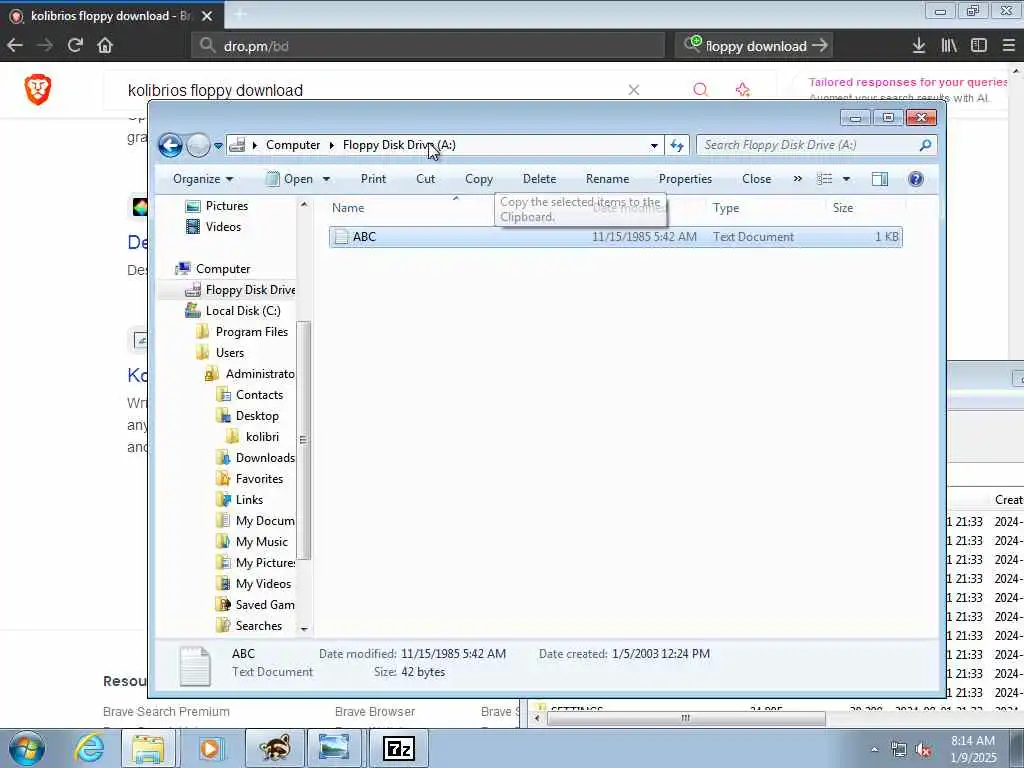The width and height of the screenshot is (1024, 768).
Task: Open Links folder in the tree
Action: (x=249, y=500)
